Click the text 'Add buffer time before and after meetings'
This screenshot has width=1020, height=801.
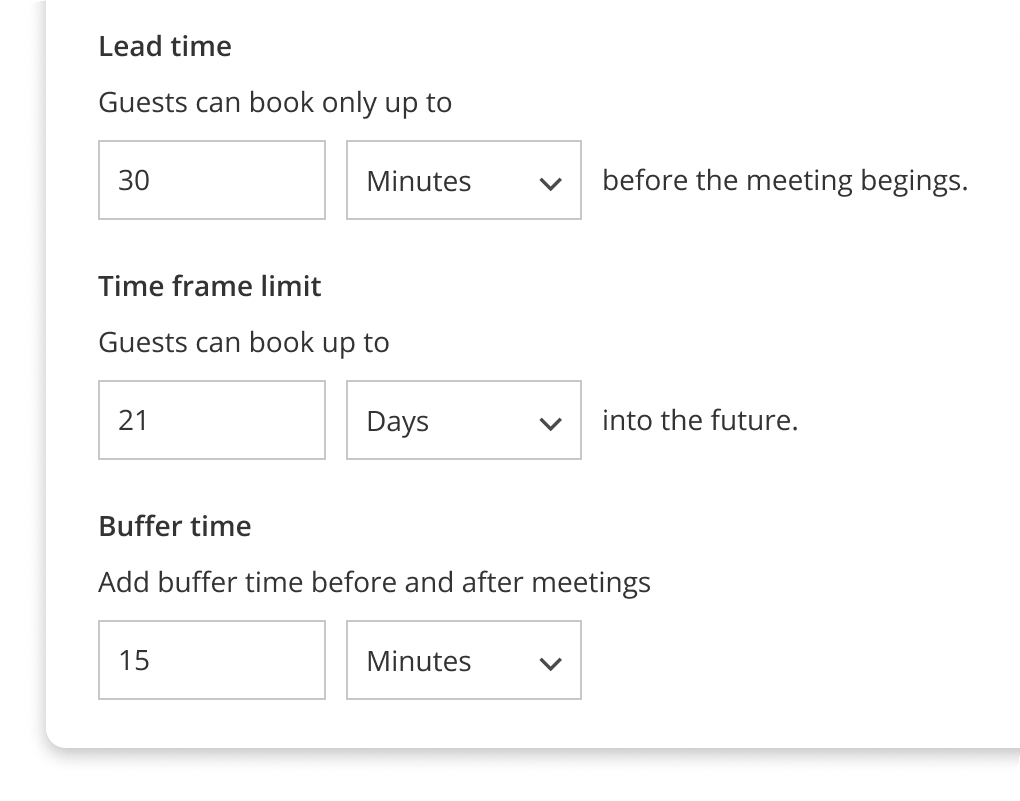click(374, 582)
